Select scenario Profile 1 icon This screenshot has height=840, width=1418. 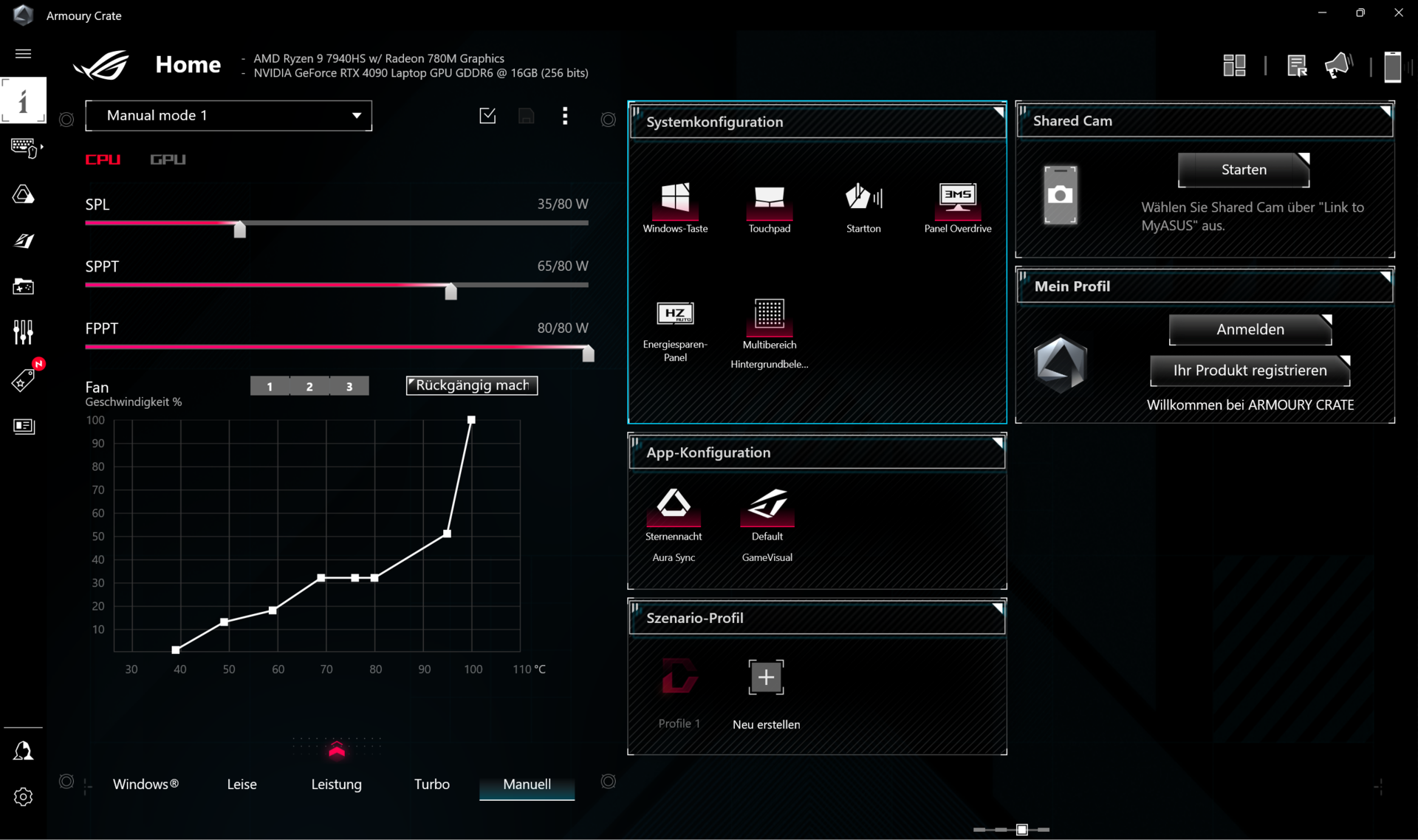tap(679, 676)
